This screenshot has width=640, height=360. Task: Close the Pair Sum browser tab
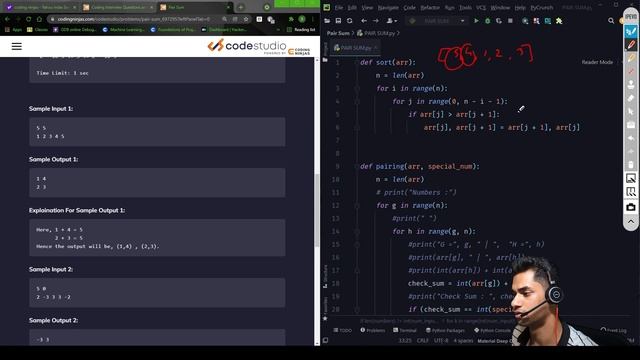click(x=229, y=7)
